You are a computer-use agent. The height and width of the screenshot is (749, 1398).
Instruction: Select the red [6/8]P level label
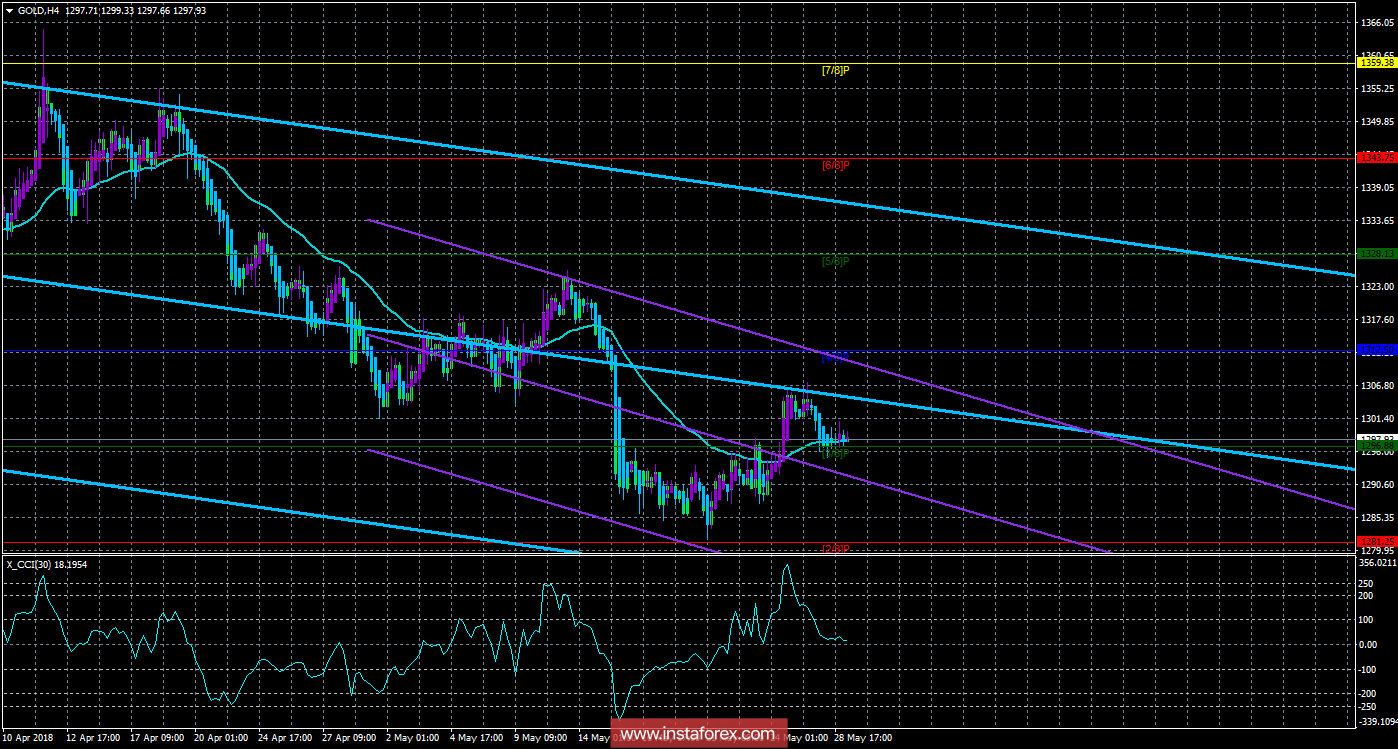pyautogui.click(x=835, y=164)
